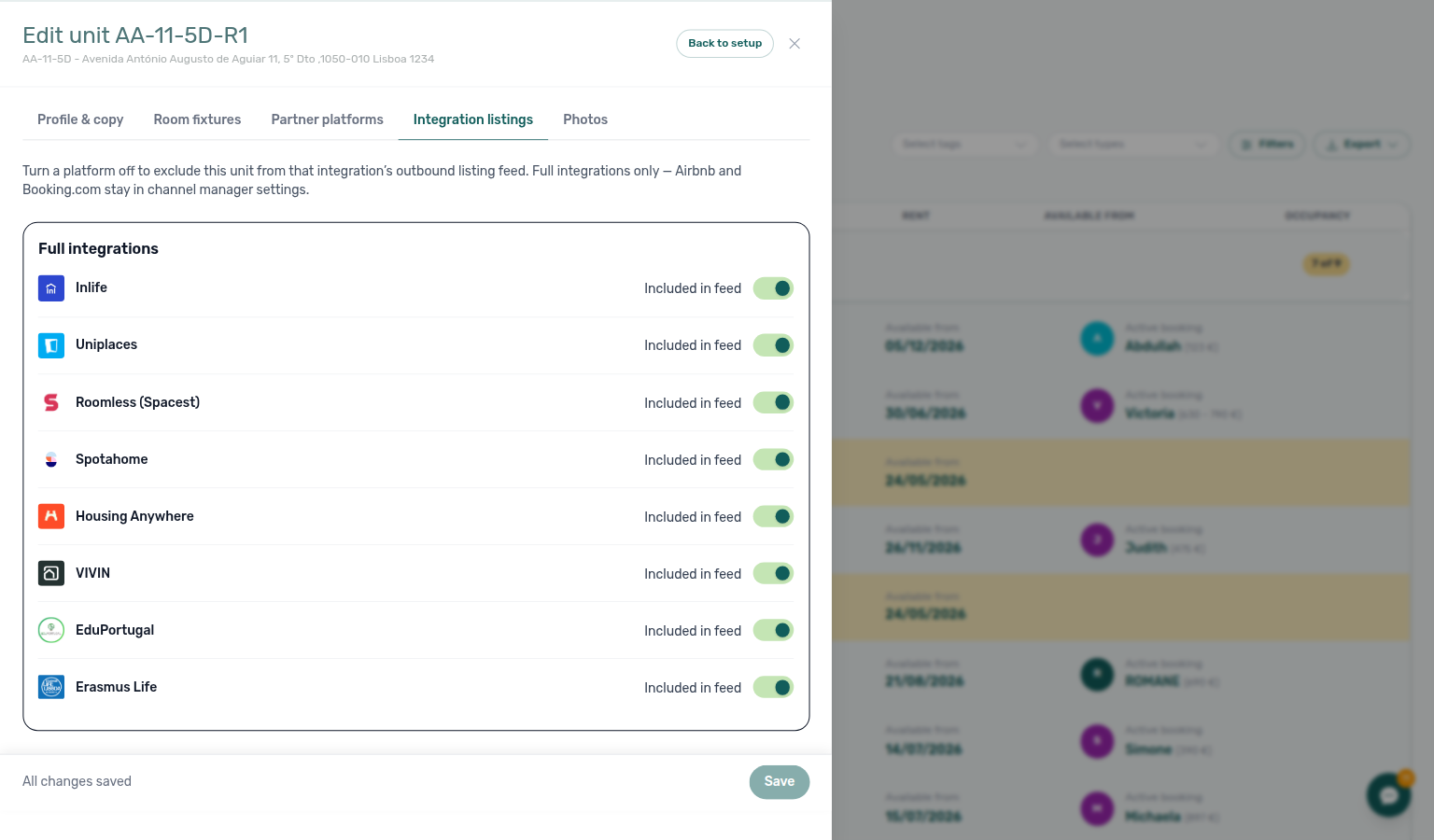Close the edit unit panel with X
The height and width of the screenshot is (840, 1434).
pos(794,44)
